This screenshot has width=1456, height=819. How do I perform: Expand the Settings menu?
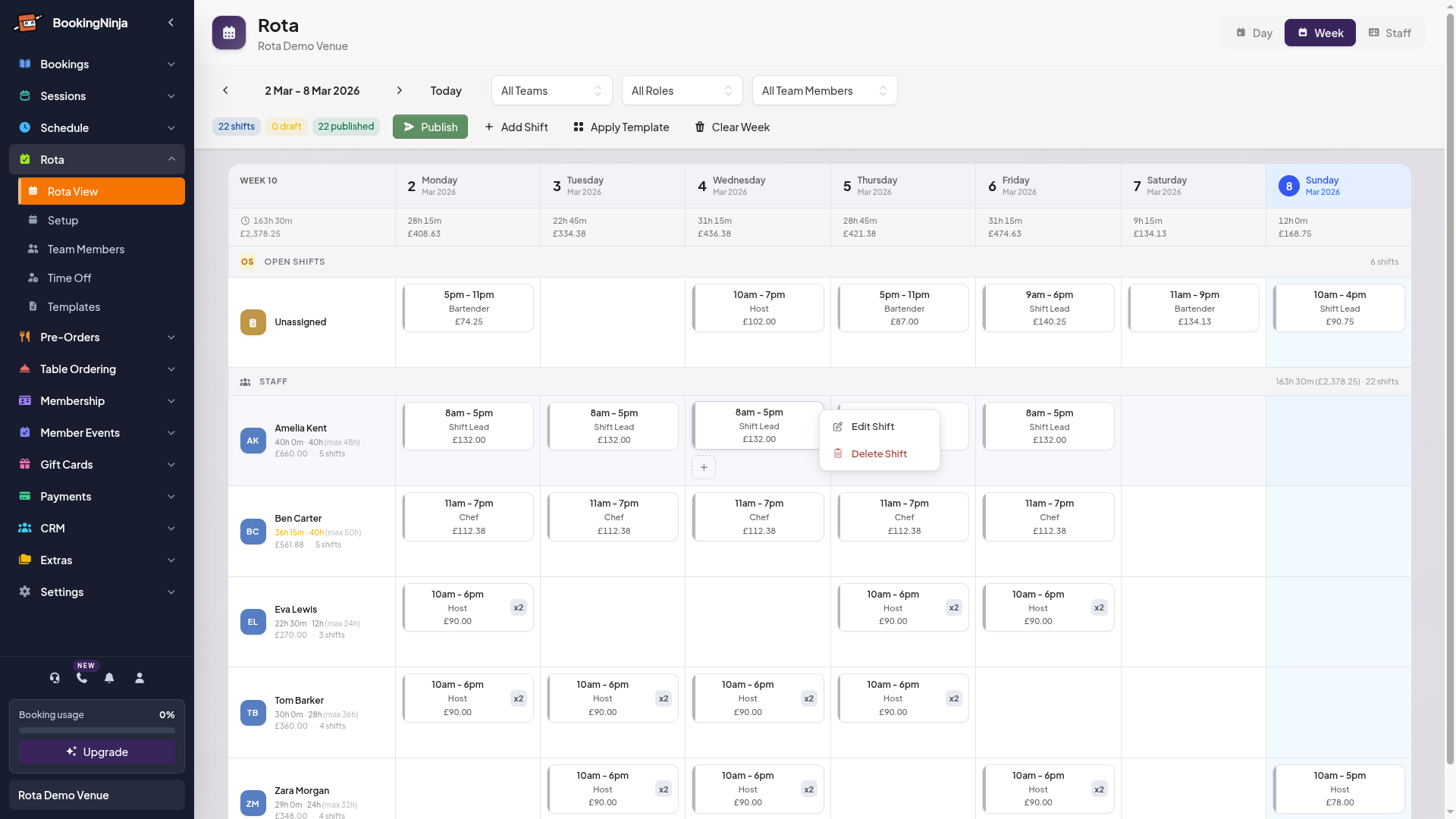pyautogui.click(x=97, y=591)
